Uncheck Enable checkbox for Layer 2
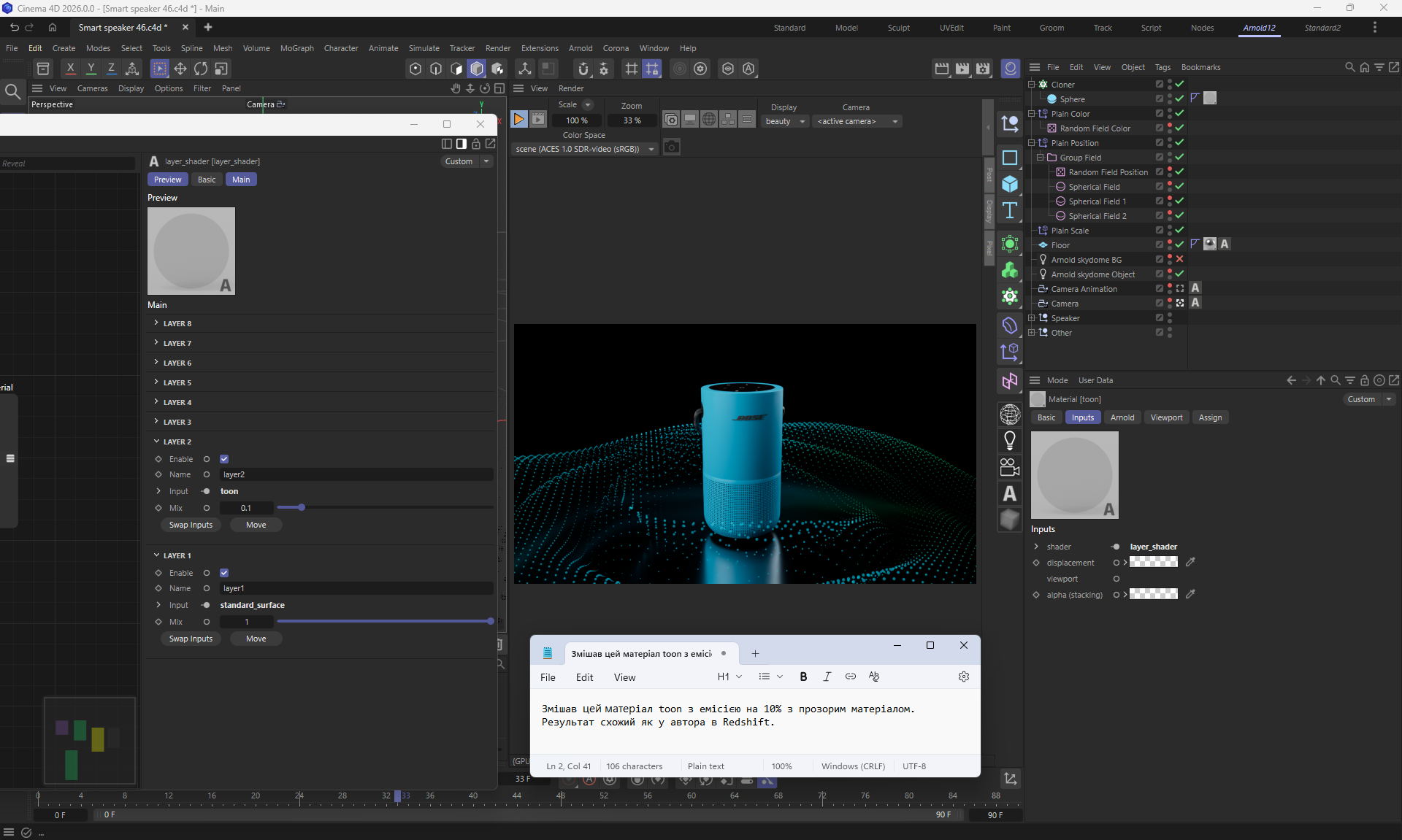The image size is (1402, 840). coord(224,459)
